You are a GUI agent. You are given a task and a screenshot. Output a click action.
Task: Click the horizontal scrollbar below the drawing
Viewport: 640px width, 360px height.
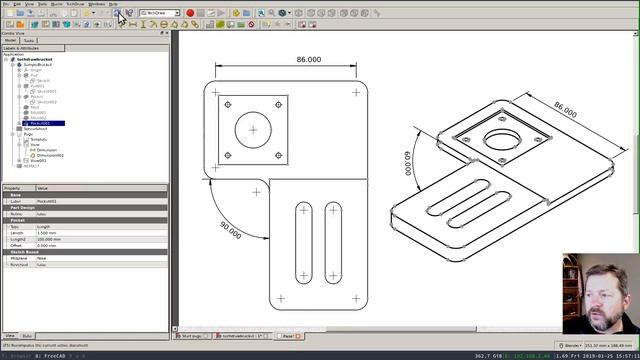401,329
